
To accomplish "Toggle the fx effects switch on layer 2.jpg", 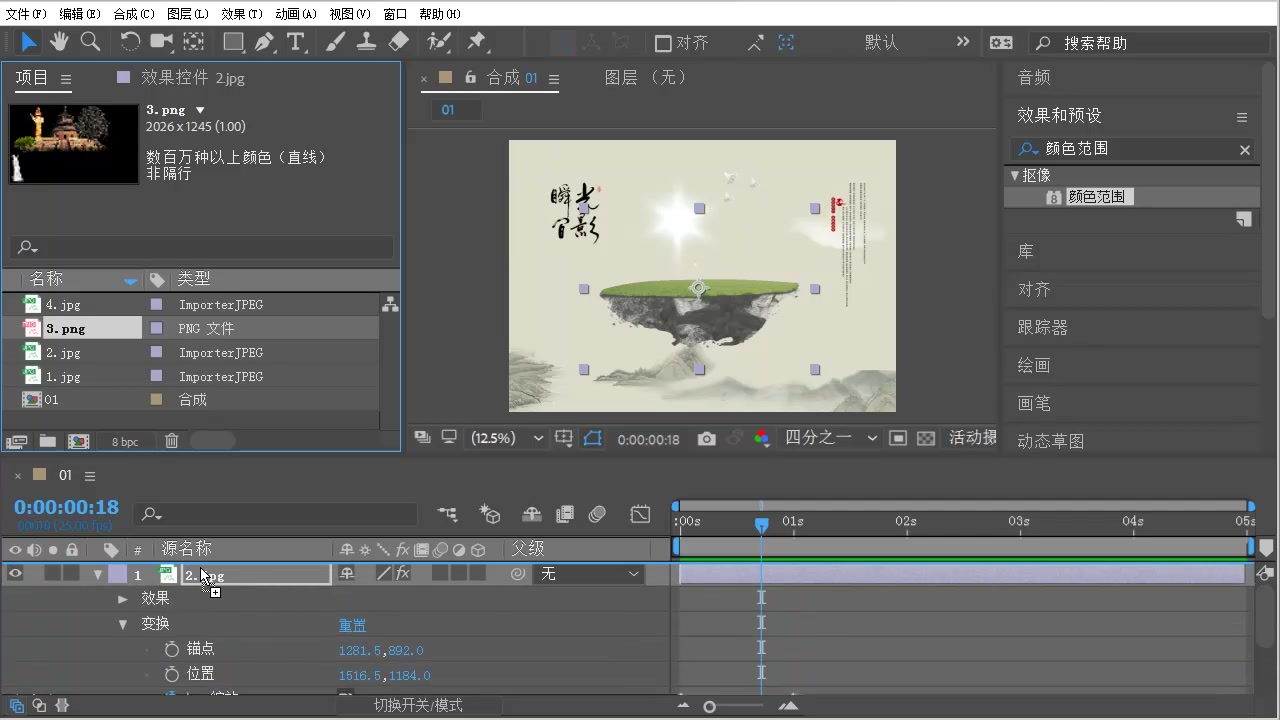I will pos(403,573).
